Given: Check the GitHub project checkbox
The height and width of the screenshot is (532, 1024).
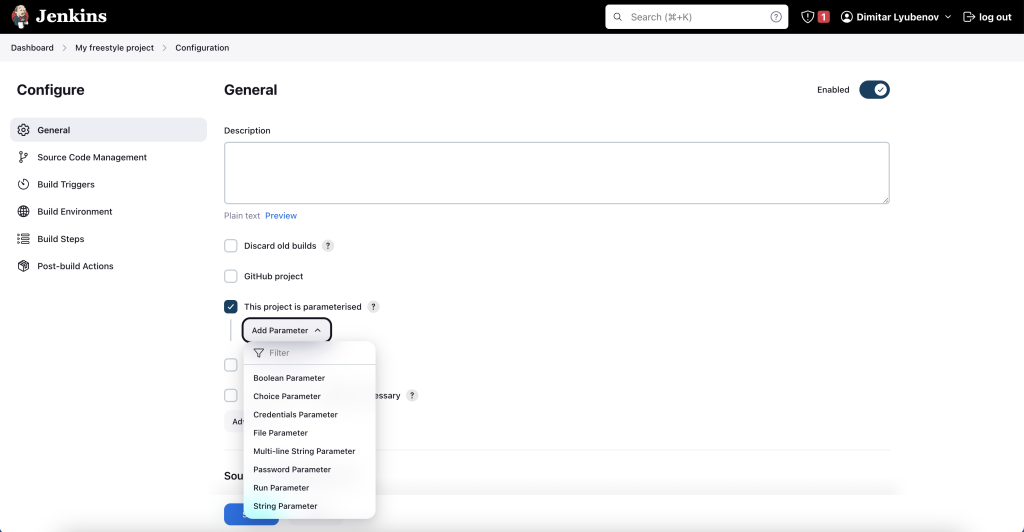Looking at the screenshot, I should pyautogui.click(x=231, y=276).
